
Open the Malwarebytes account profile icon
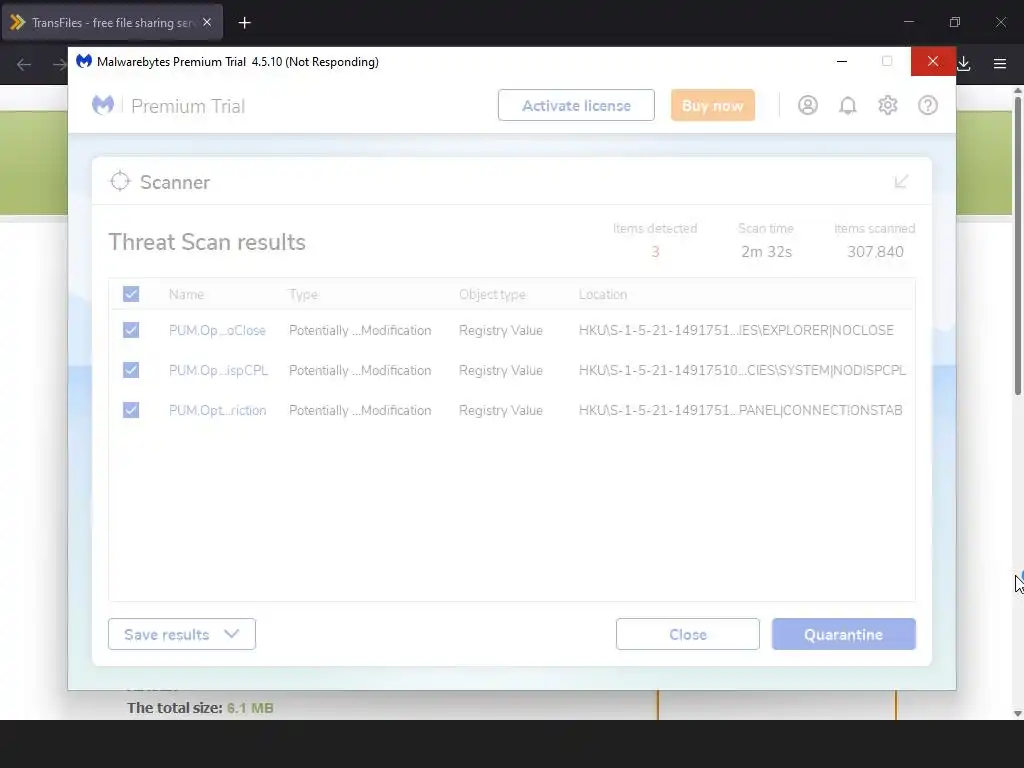(x=807, y=105)
